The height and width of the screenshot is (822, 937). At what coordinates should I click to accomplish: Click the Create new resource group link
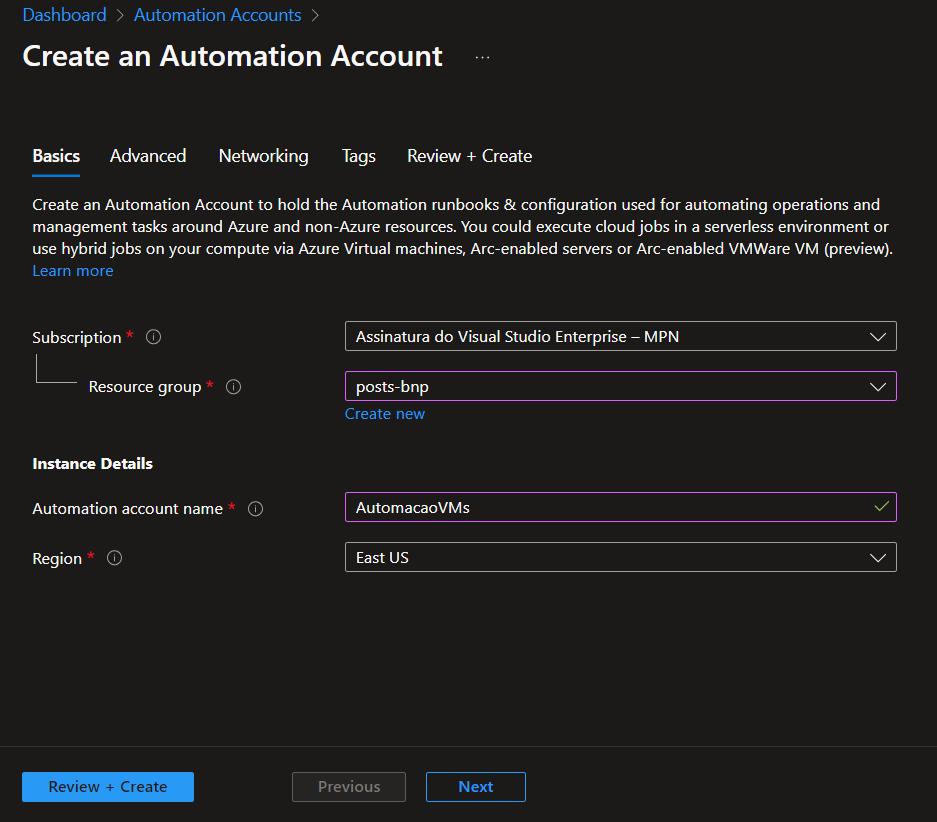[385, 414]
